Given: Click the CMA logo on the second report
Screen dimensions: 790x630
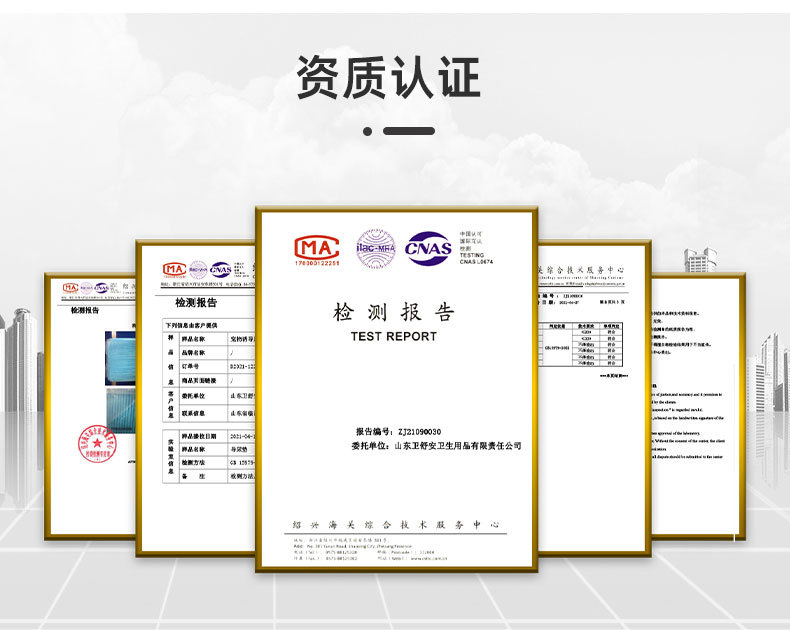Looking at the screenshot, I should (x=174, y=270).
